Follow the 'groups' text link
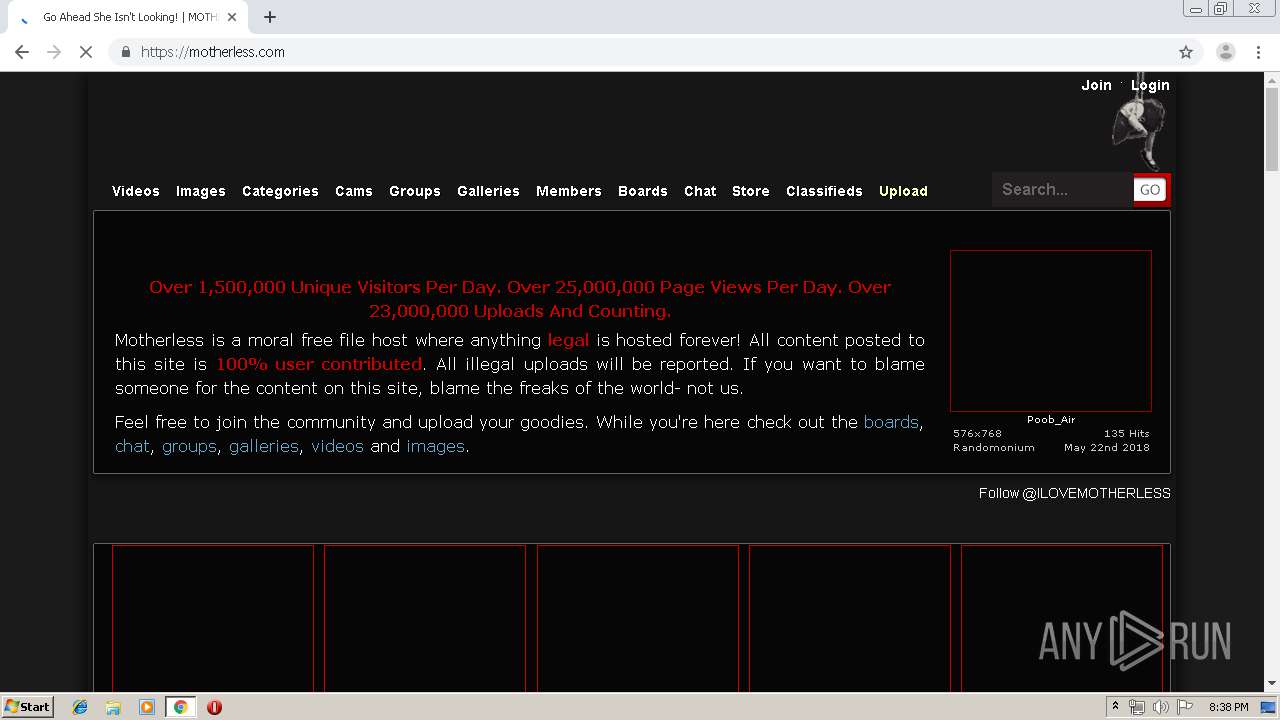The height and width of the screenshot is (720, 1280). 189,446
